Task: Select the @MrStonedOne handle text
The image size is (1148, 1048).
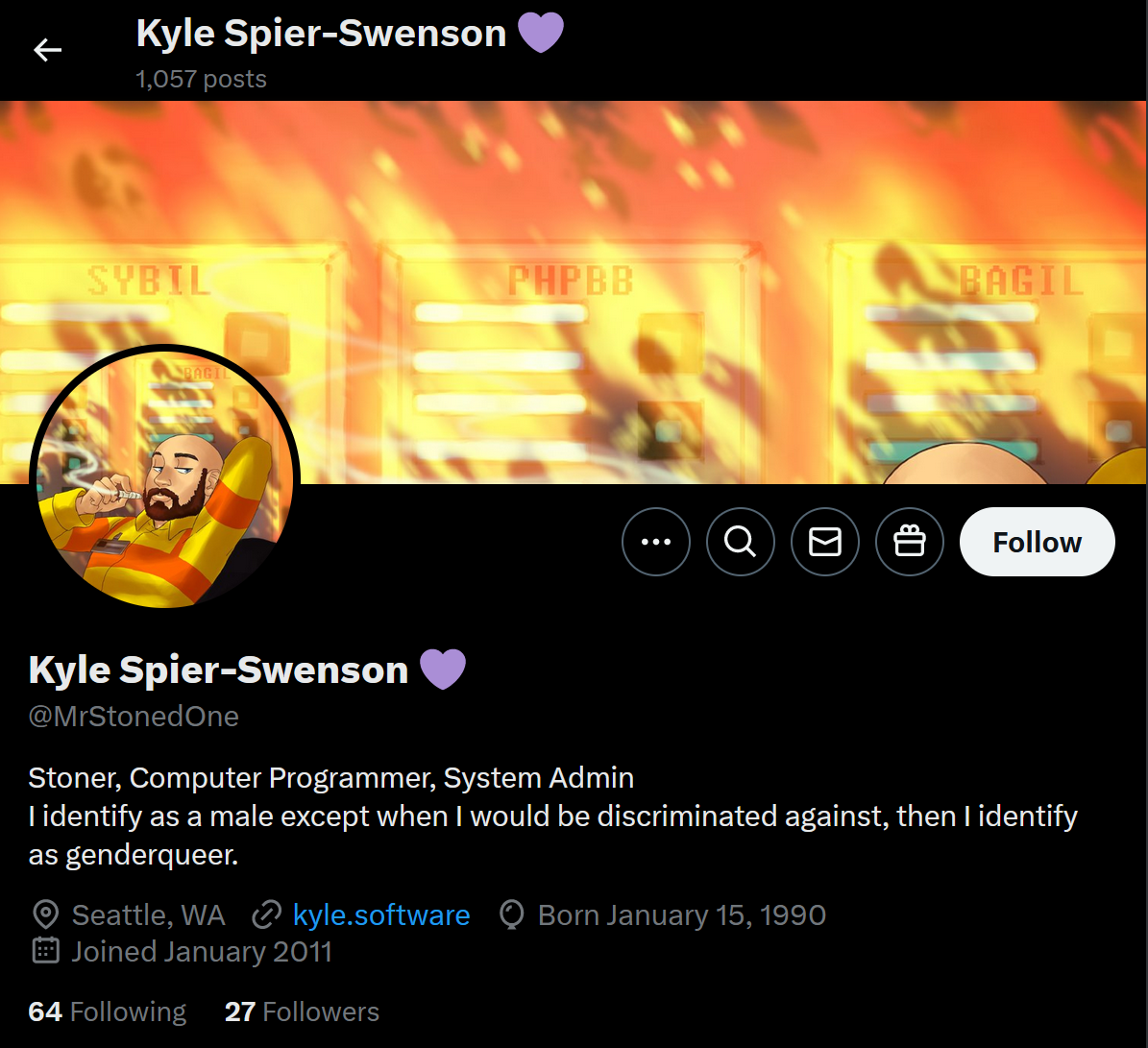Action: [x=134, y=716]
